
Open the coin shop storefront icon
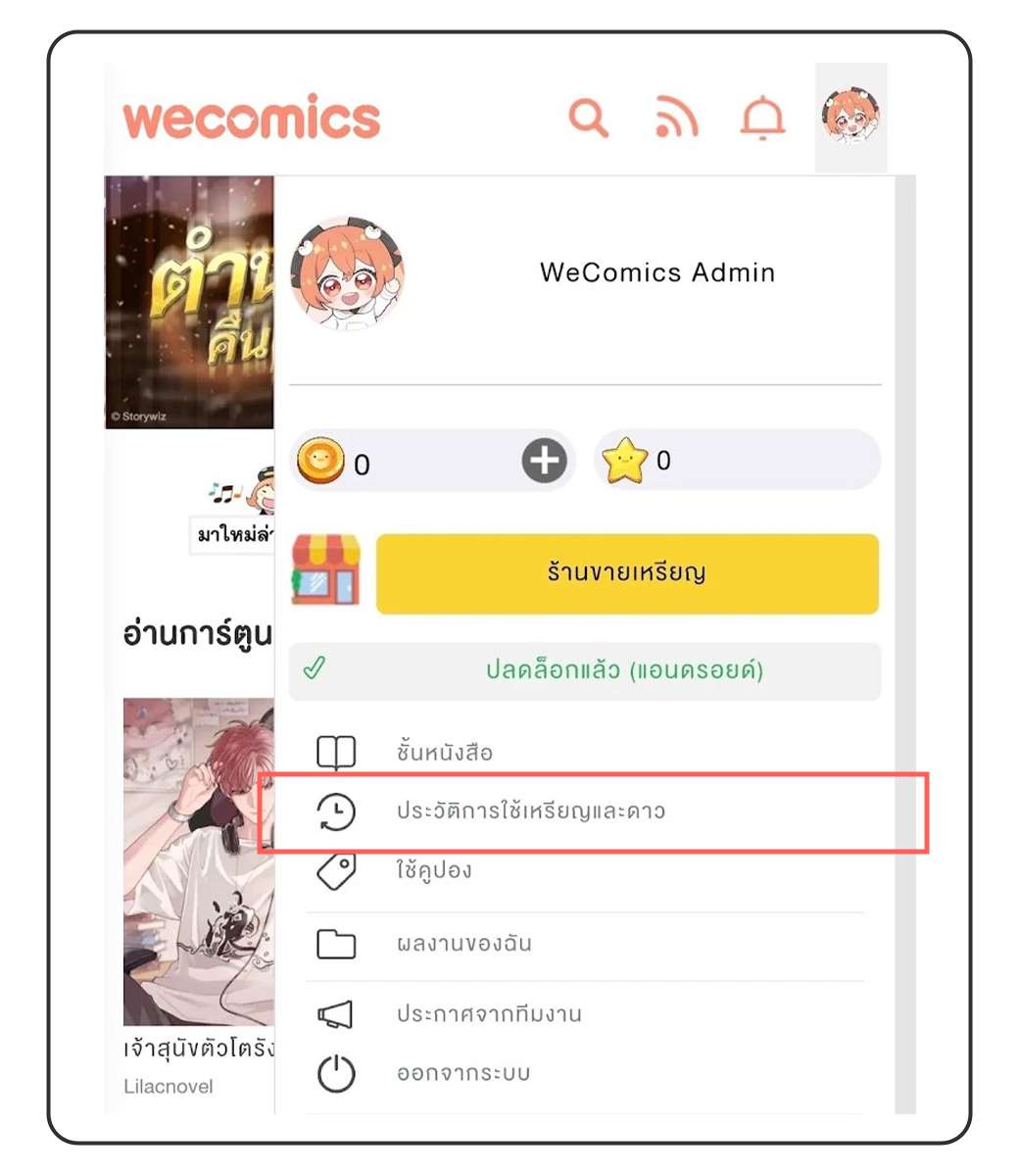click(326, 569)
